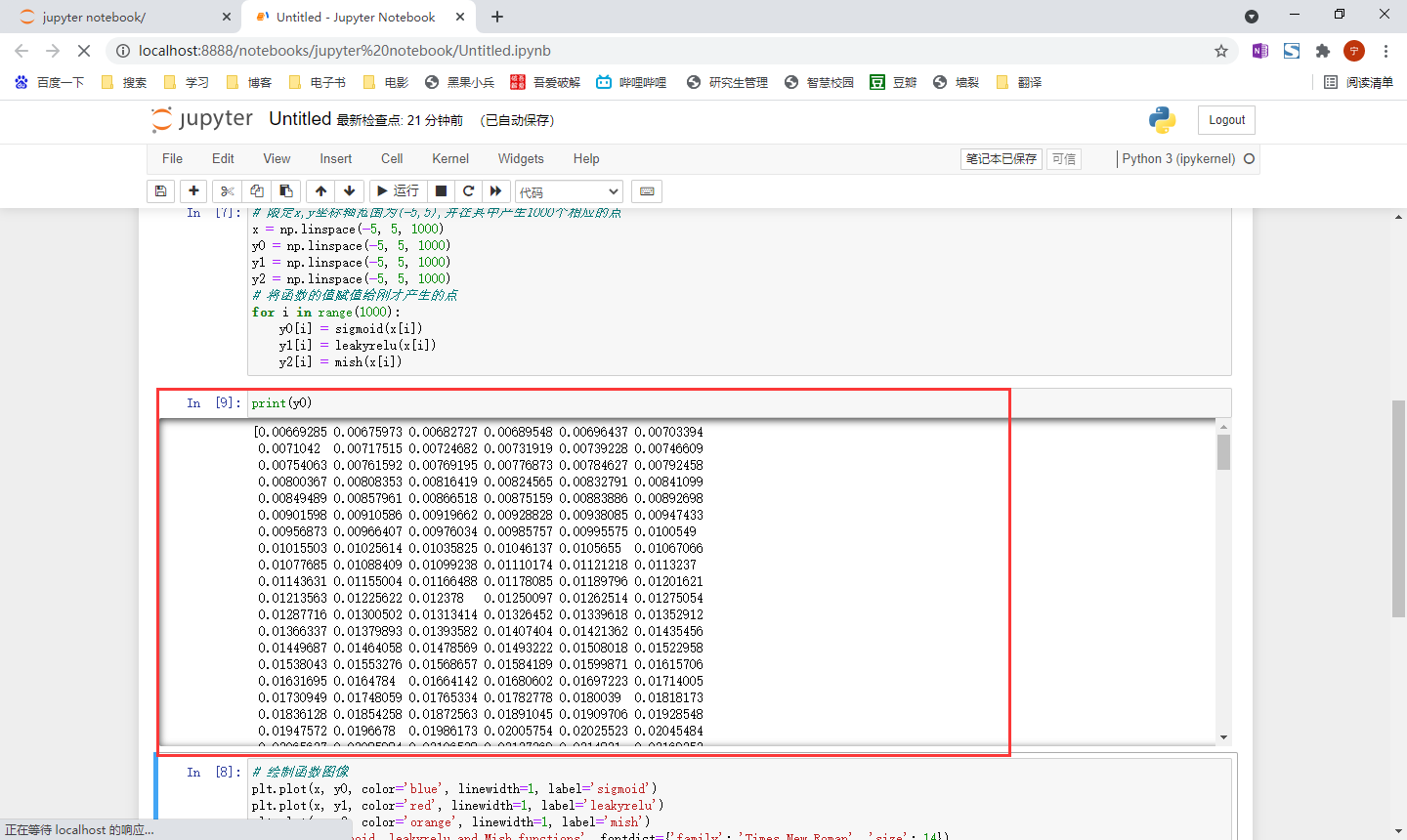Screen dimensions: 1407x840
Task: Copy the selected cells
Action: [x=257, y=191]
